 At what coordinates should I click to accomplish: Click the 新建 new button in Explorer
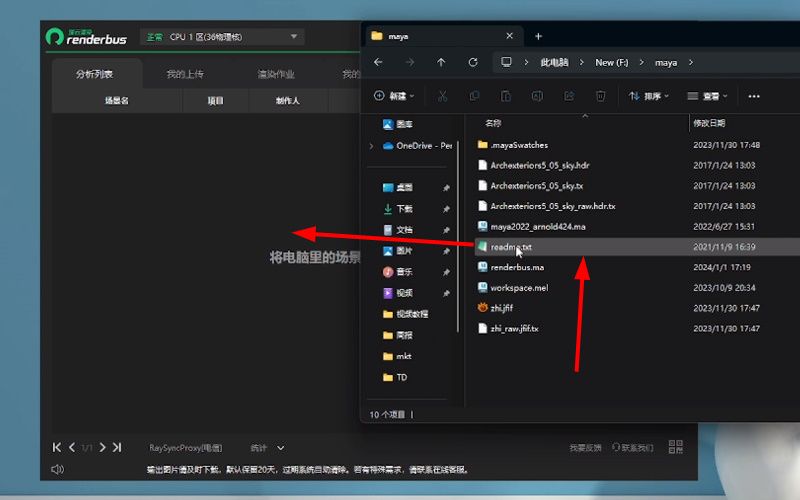click(395, 96)
